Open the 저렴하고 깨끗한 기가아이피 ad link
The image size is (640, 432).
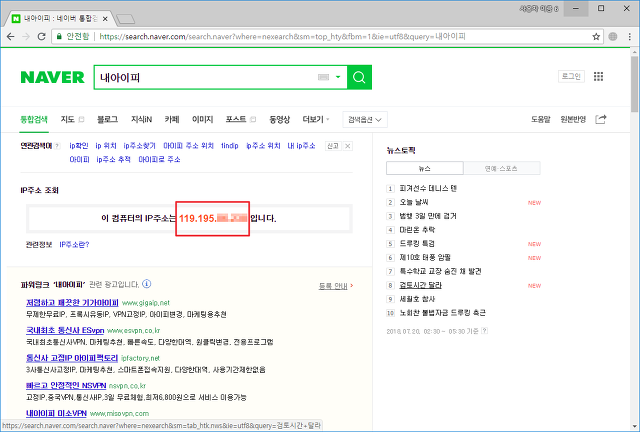tap(72, 303)
